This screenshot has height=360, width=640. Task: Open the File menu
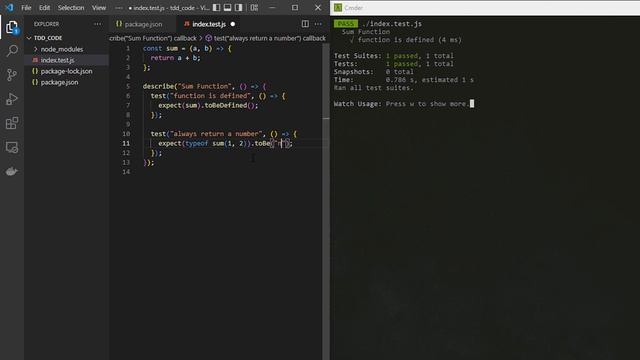(x=26, y=7)
